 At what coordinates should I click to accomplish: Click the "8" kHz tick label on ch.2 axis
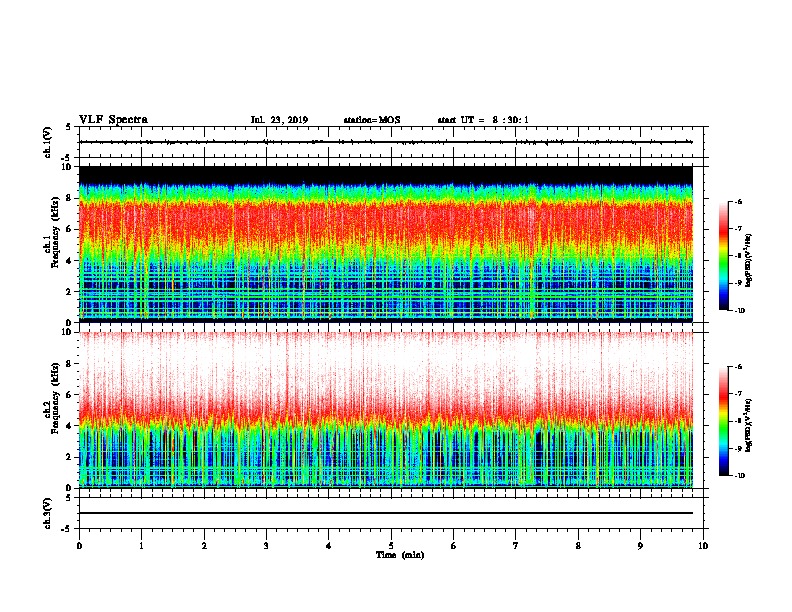[x=69, y=364]
